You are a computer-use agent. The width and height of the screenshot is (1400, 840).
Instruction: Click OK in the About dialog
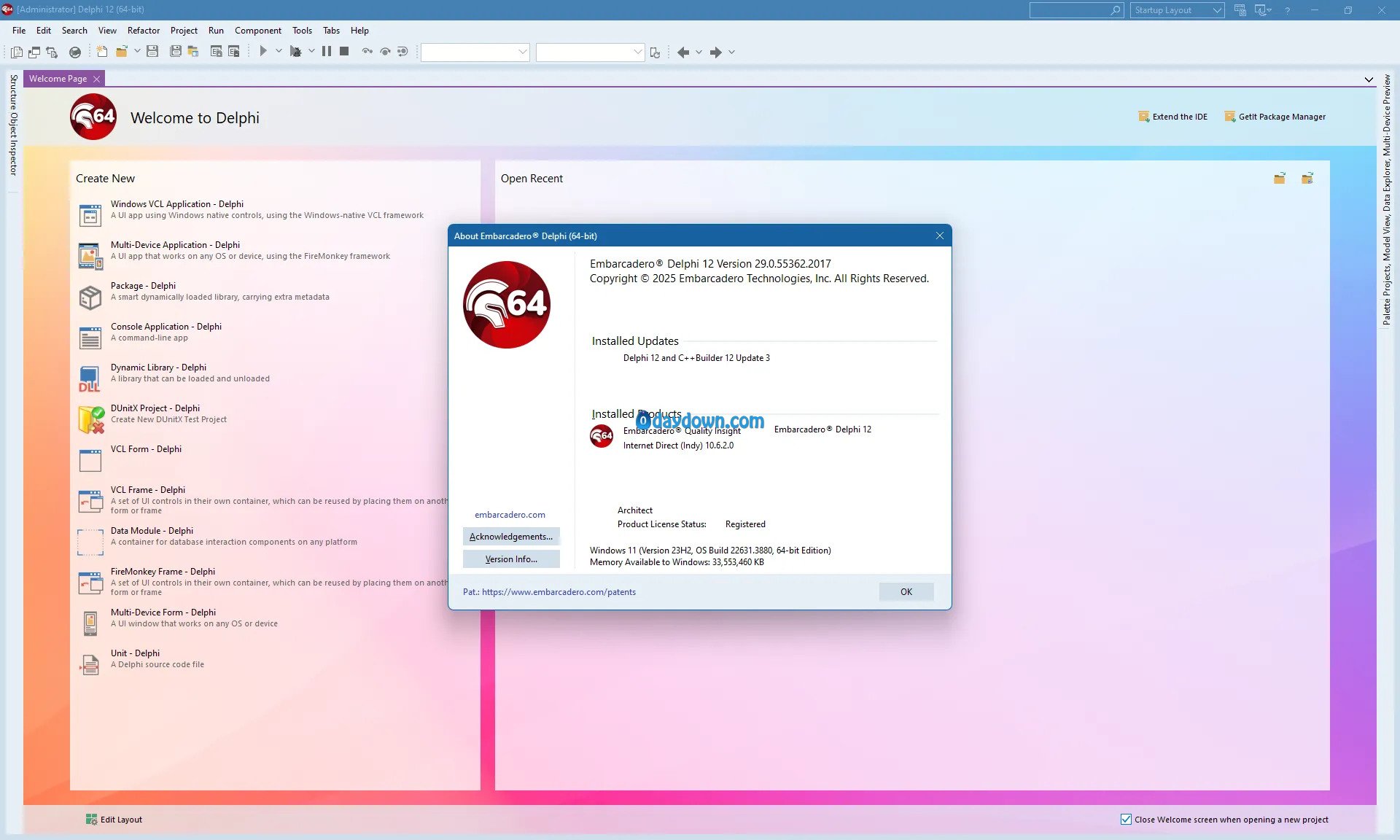click(x=906, y=591)
